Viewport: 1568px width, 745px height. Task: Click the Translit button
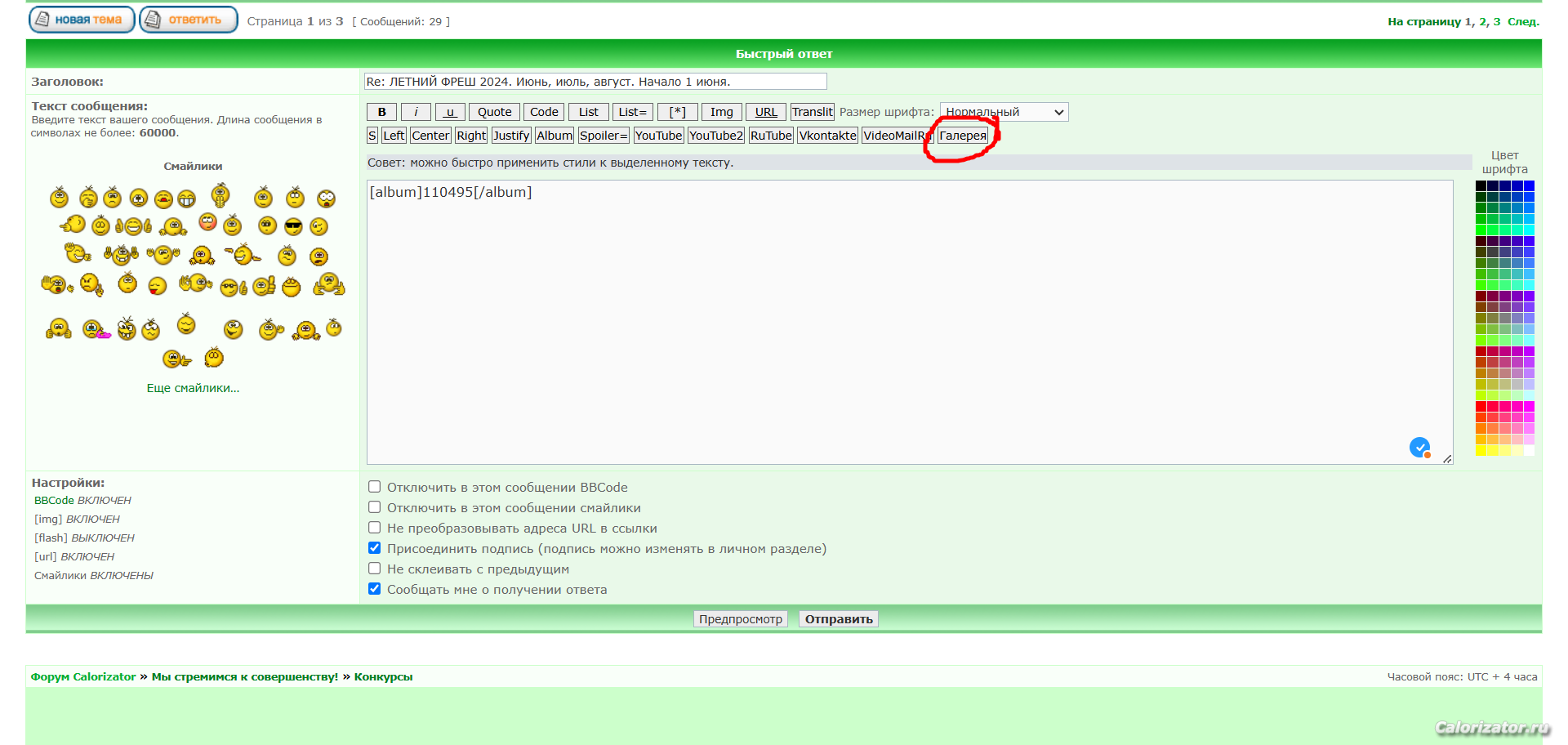812,112
